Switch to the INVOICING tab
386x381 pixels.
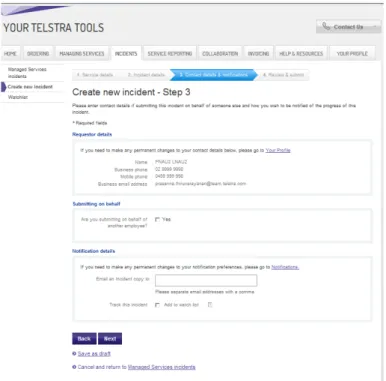pyautogui.click(x=259, y=54)
